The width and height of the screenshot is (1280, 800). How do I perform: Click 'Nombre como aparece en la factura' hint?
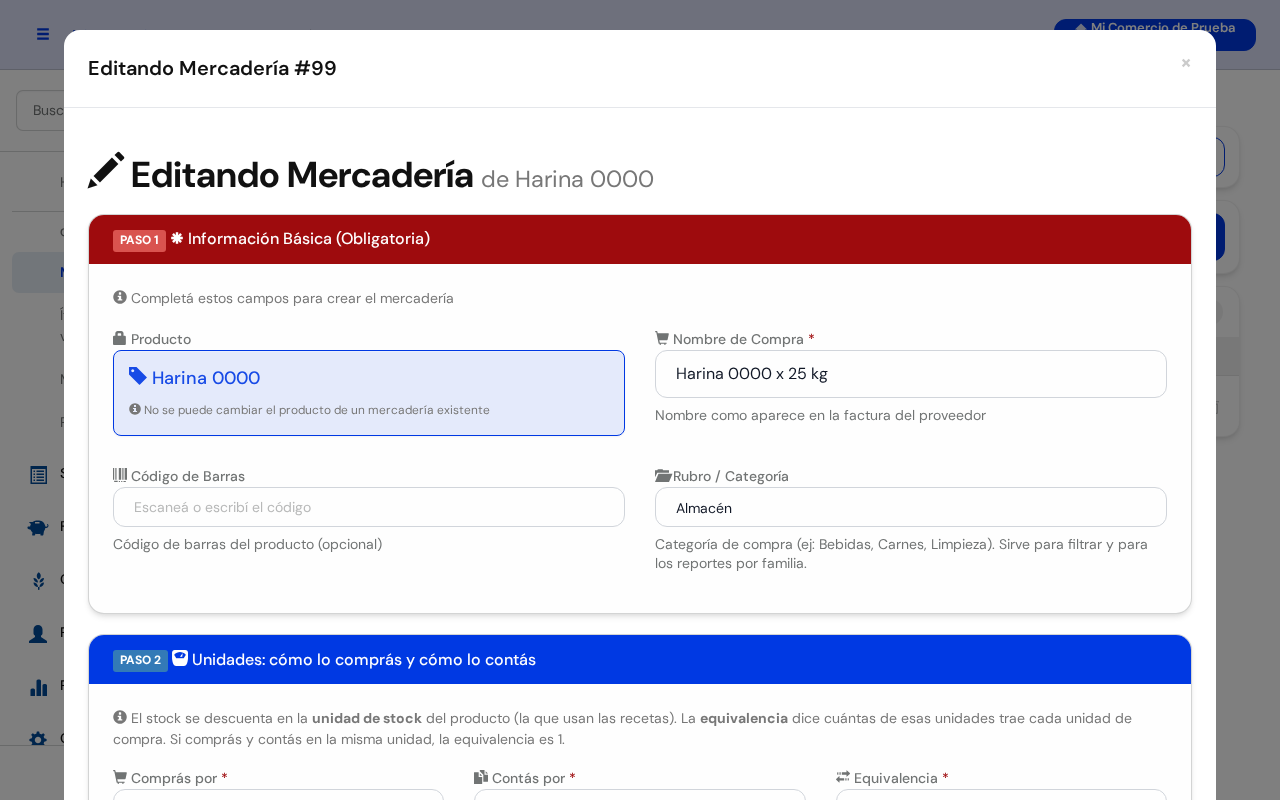pyautogui.click(x=820, y=415)
